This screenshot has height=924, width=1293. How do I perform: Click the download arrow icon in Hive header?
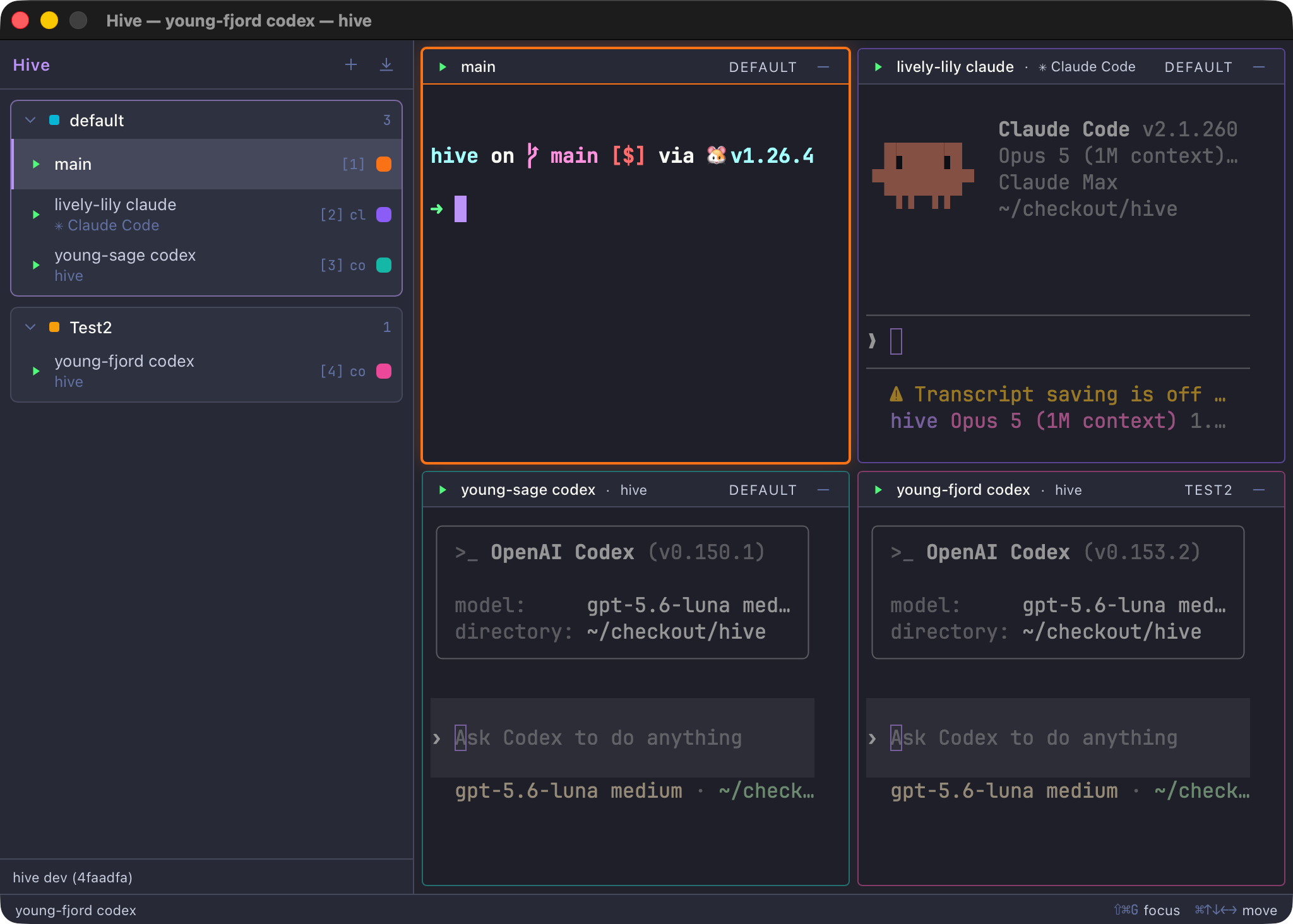(x=386, y=65)
